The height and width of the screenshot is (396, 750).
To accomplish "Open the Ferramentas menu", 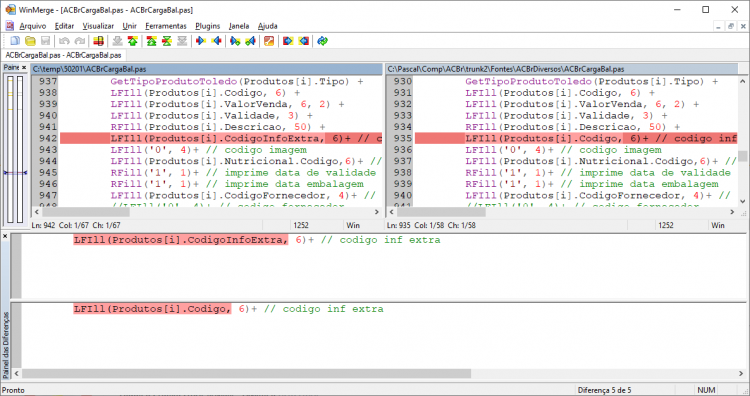I will click(x=166, y=26).
